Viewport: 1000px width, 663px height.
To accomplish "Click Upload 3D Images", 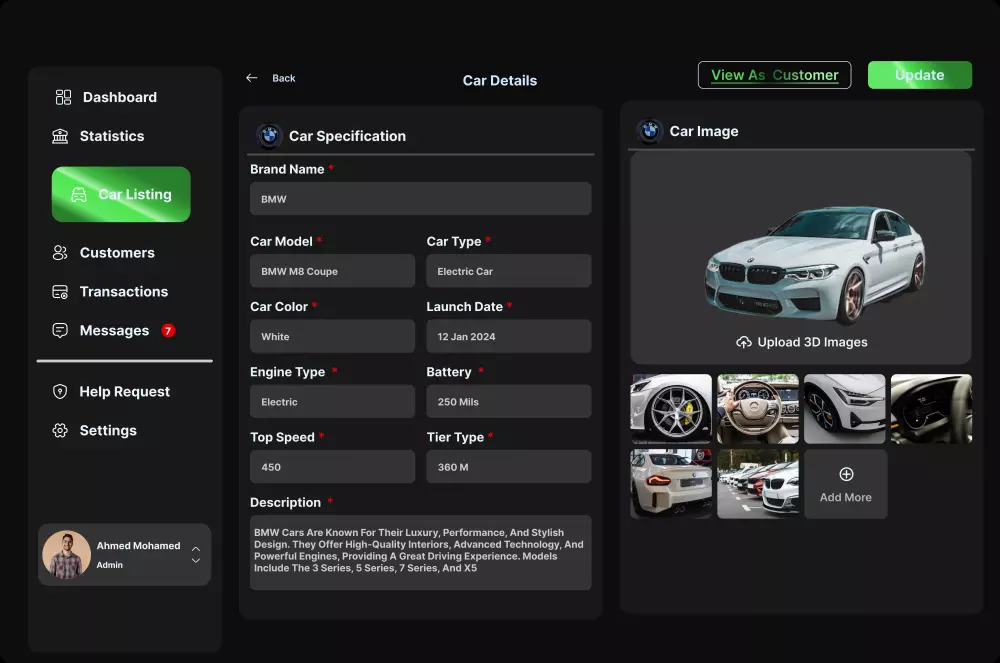I will point(802,342).
